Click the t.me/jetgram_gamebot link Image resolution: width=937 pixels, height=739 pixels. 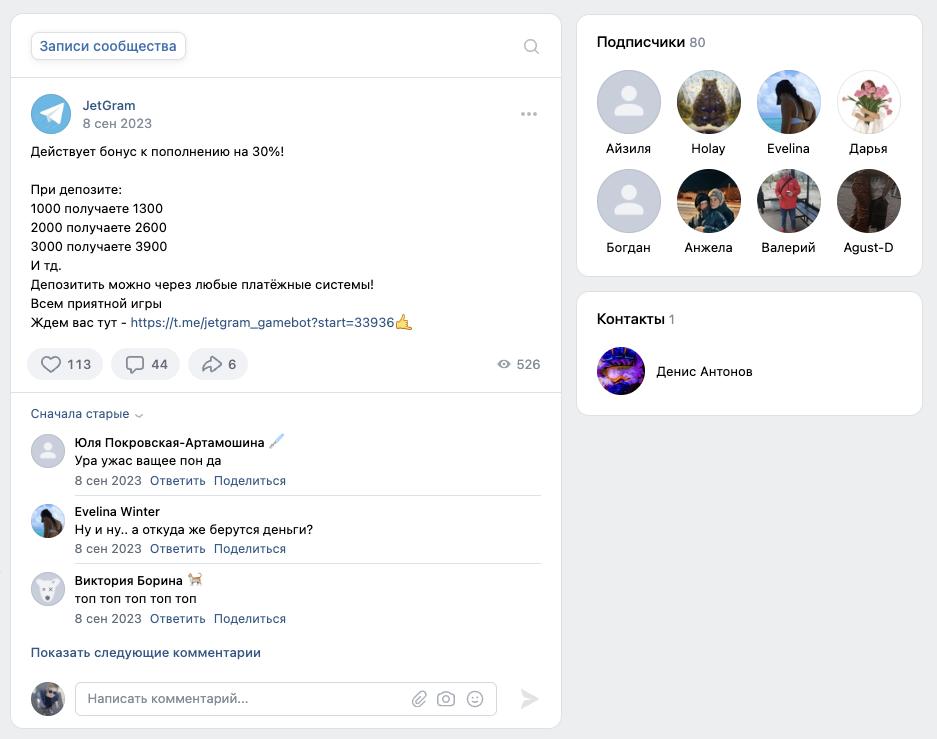(262, 323)
